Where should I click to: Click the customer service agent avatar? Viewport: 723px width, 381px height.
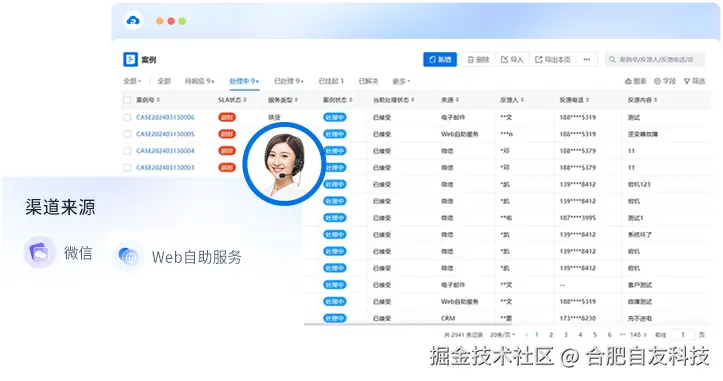284,163
